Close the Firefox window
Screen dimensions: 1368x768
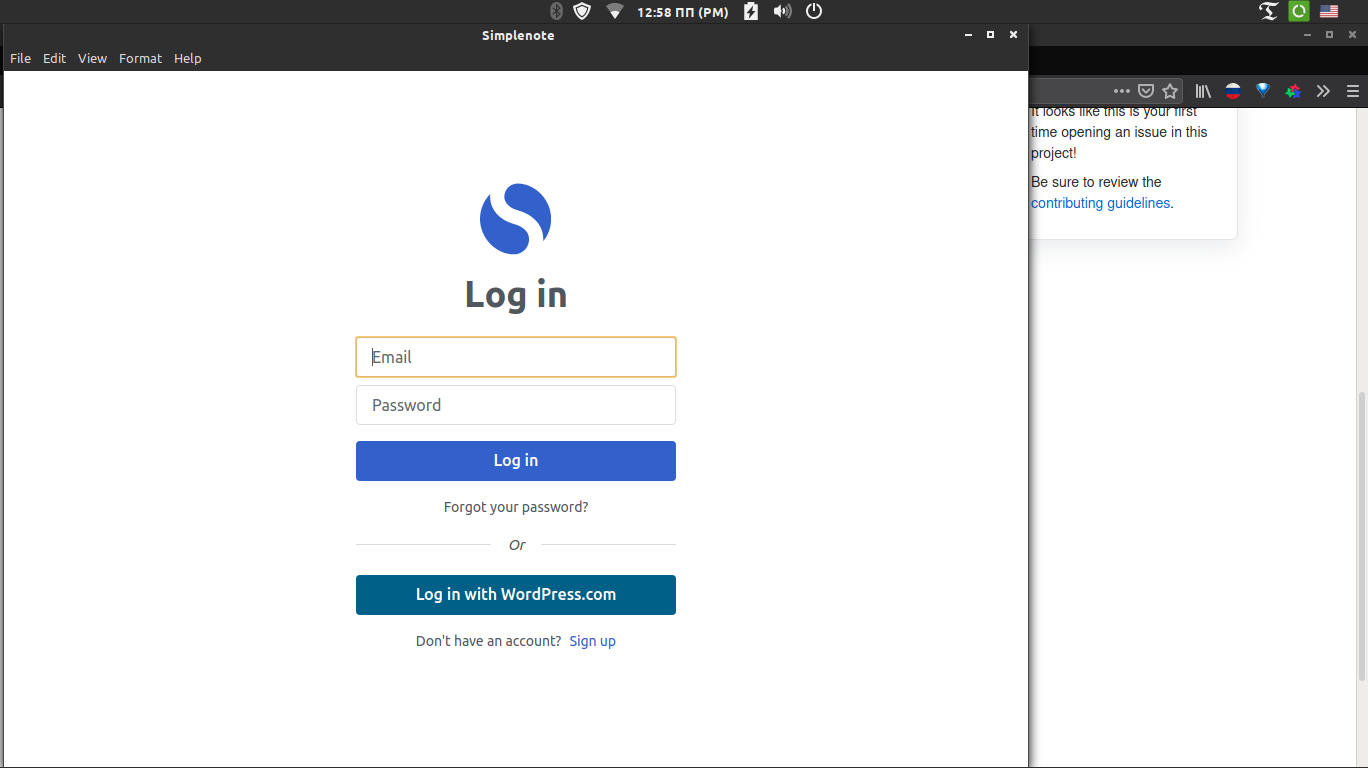[1352, 35]
